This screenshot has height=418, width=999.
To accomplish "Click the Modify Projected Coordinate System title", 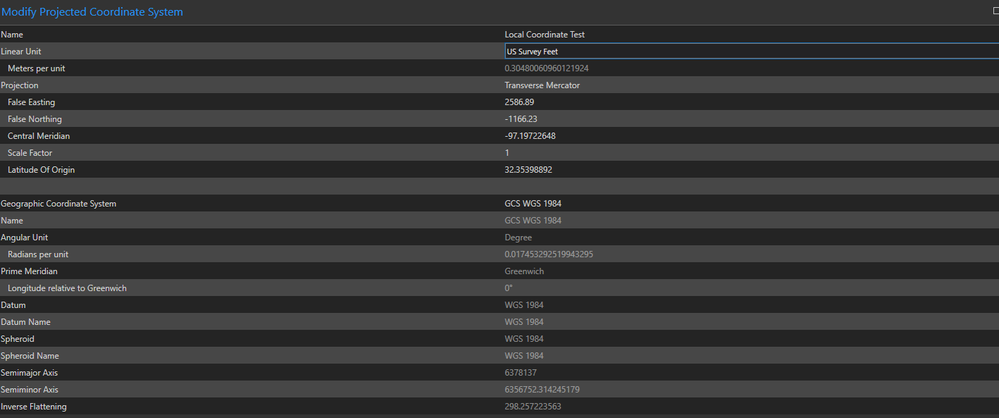I will click(92, 12).
